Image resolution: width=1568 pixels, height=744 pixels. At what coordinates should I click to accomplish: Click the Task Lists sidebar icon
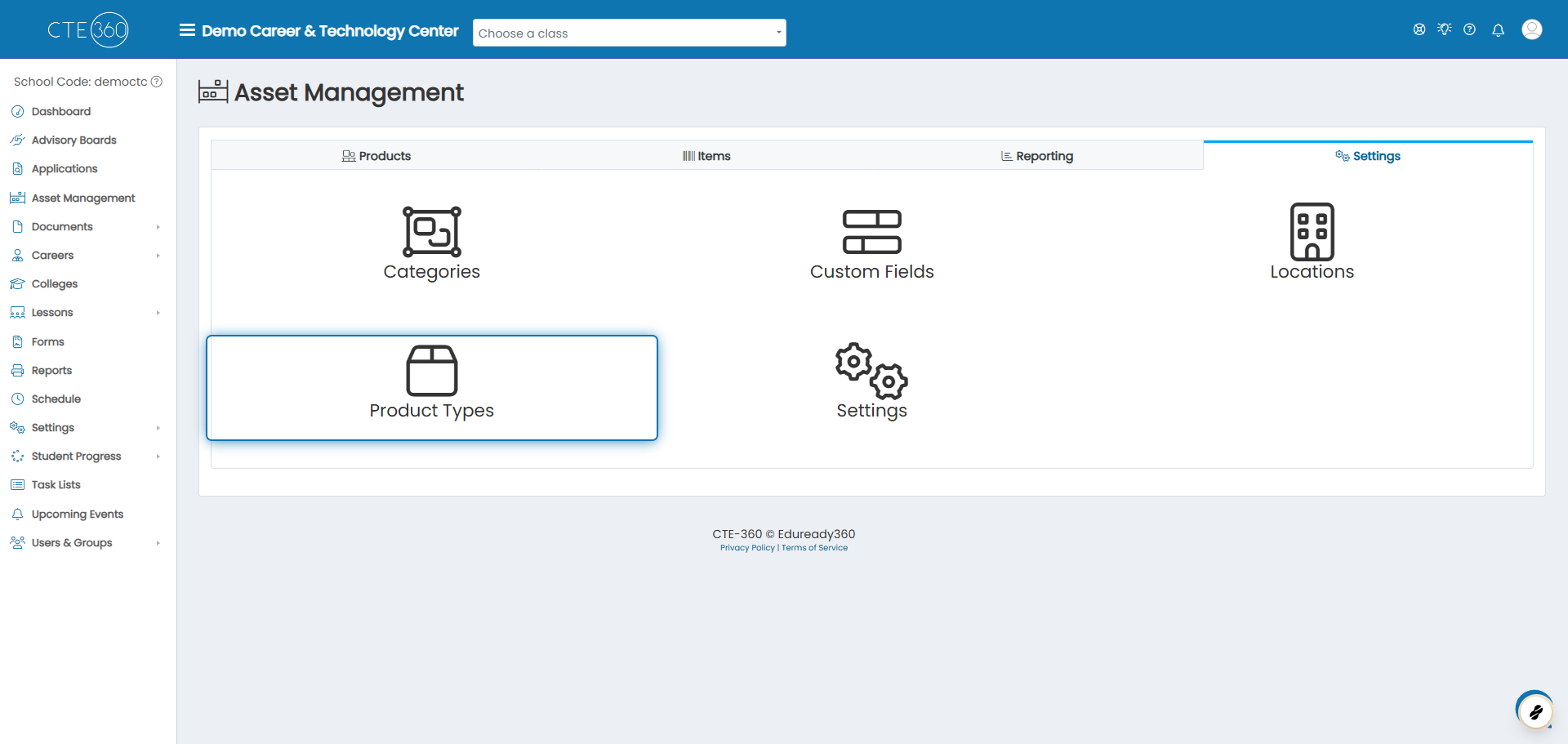point(17,484)
